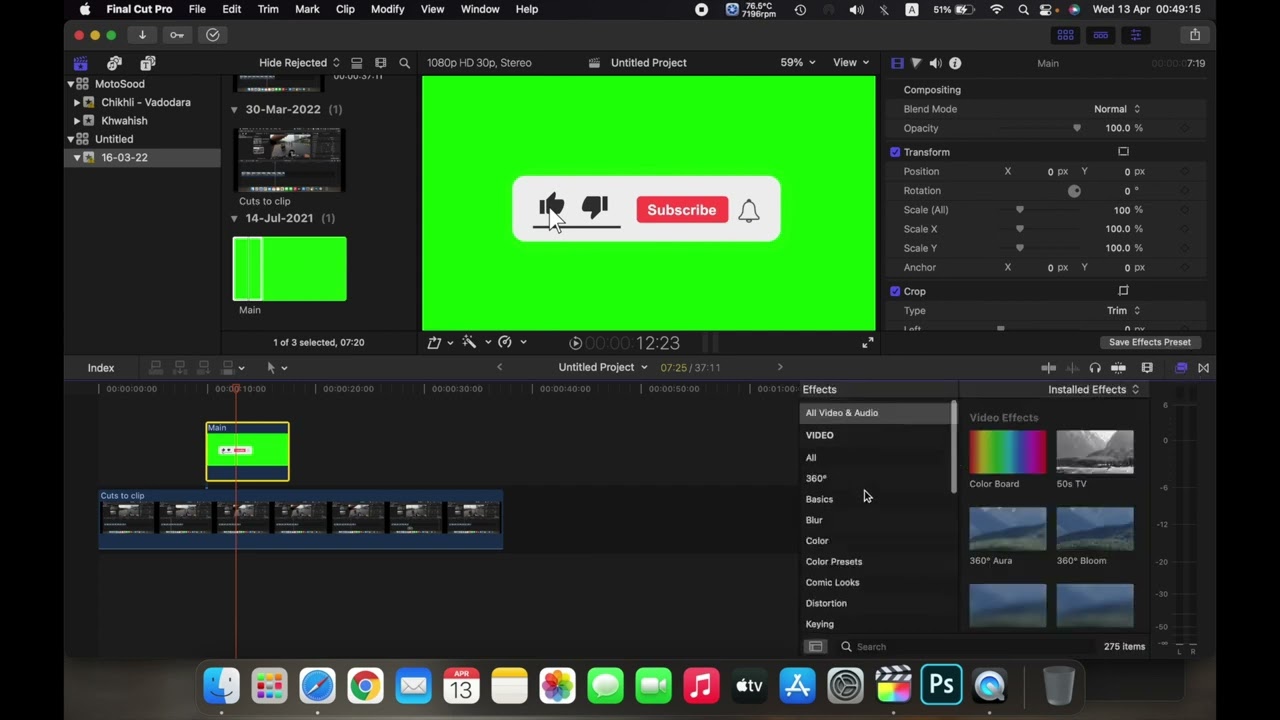Open the Hide Rejected filter dropdown

coord(299,63)
